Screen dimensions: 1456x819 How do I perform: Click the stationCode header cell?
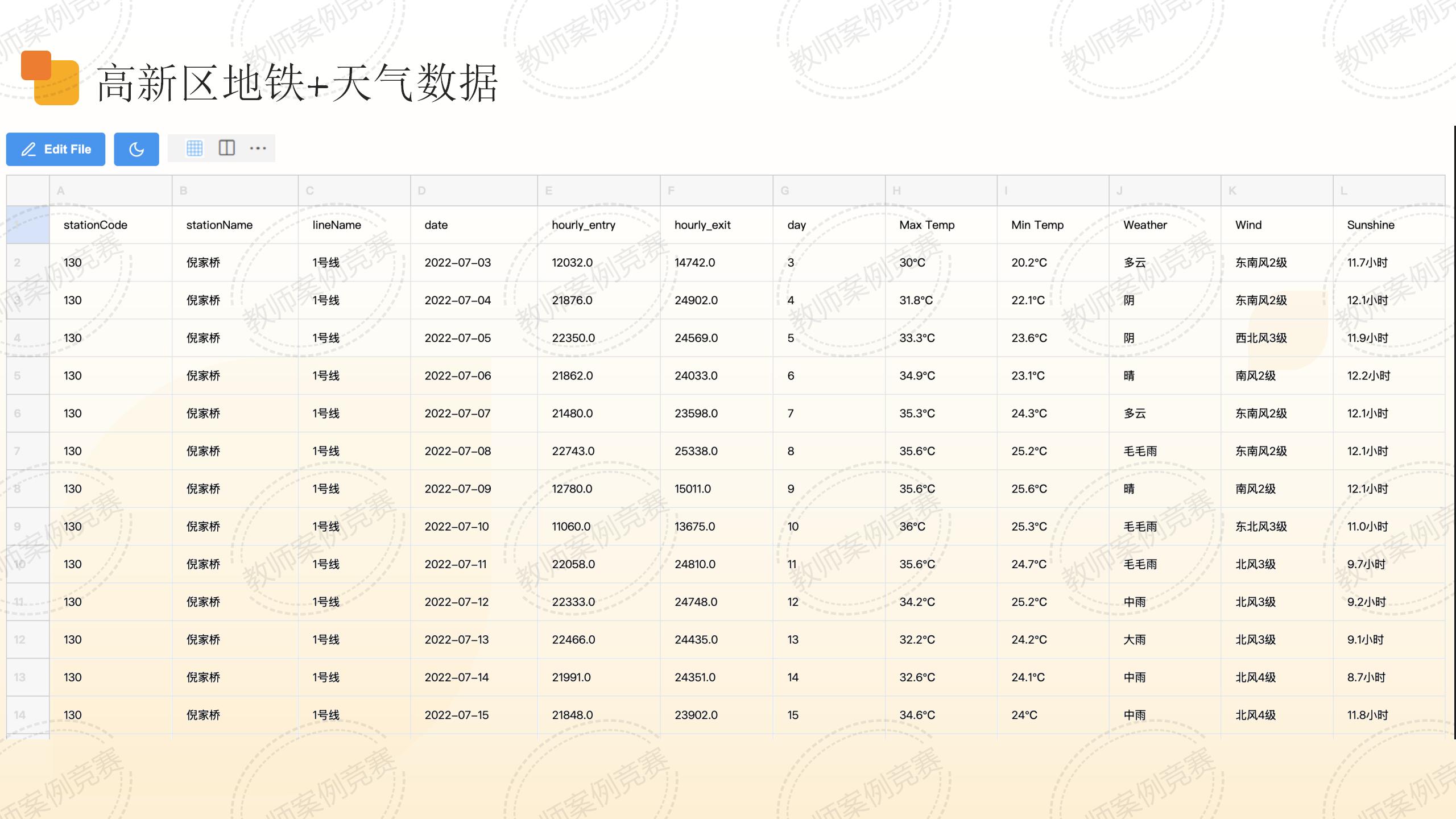pyautogui.click(x=96, y=225)
